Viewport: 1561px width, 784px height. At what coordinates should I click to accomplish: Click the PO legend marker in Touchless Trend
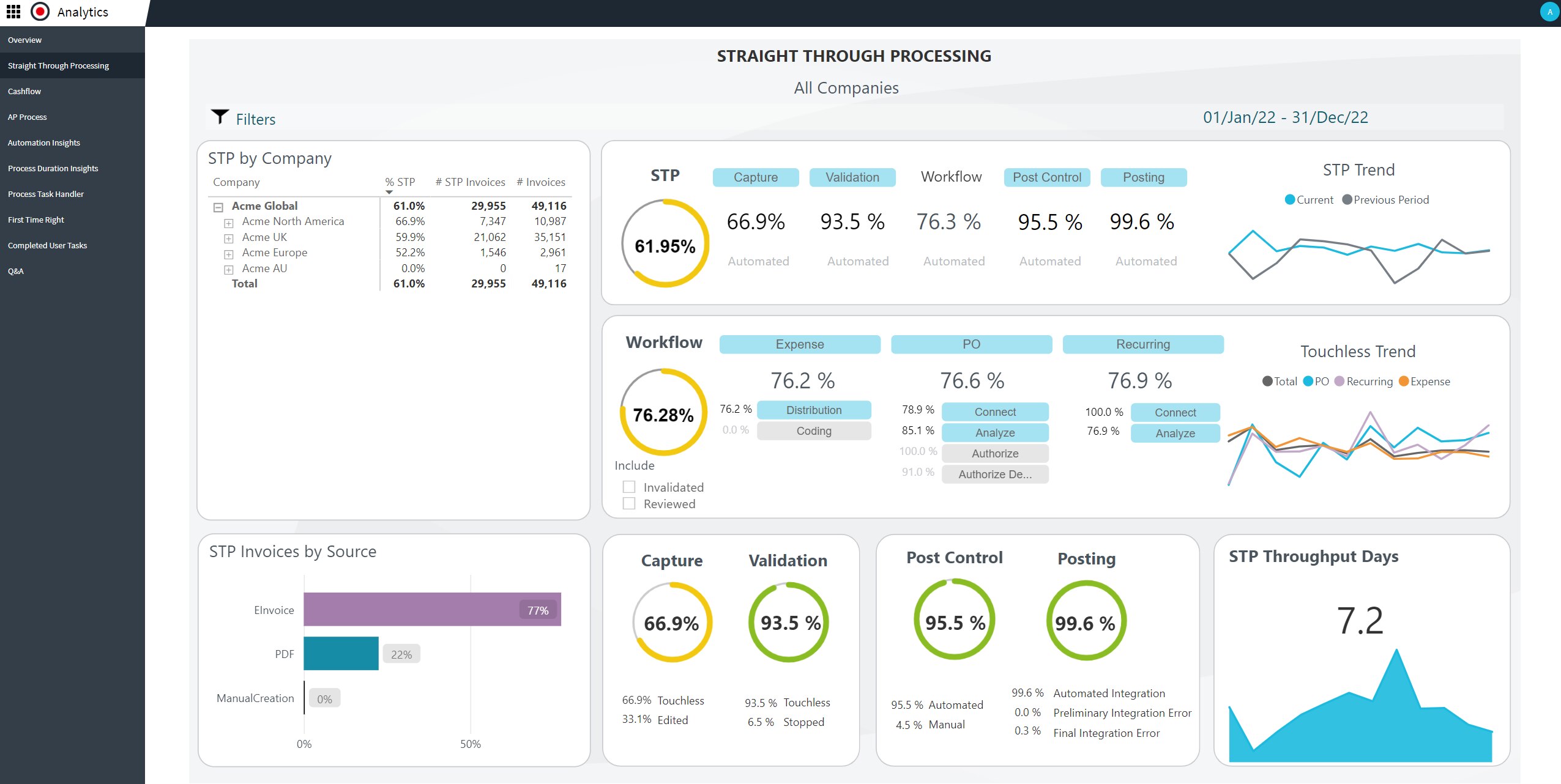(x=1308, y=381)
